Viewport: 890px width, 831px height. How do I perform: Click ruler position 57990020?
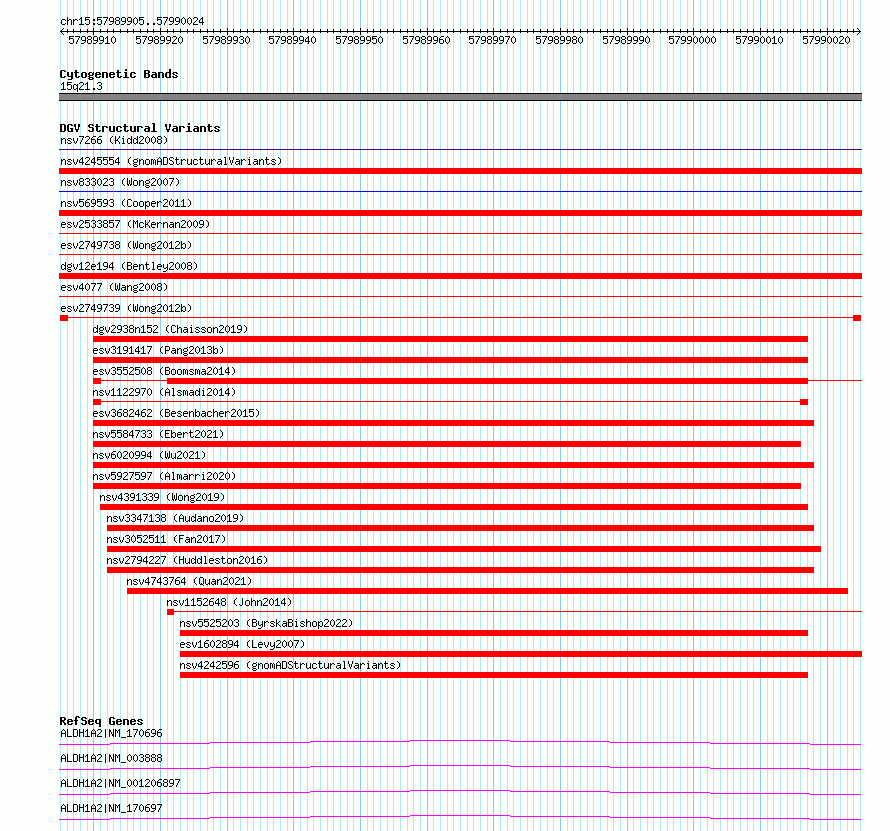(x=826, y=40)
